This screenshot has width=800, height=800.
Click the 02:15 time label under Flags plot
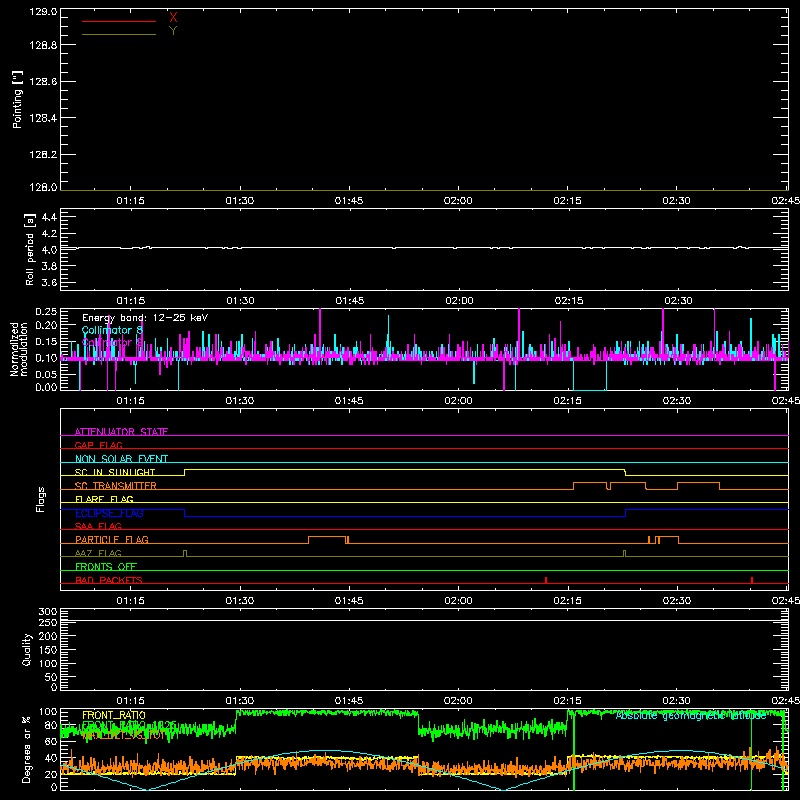coord(567,601)
